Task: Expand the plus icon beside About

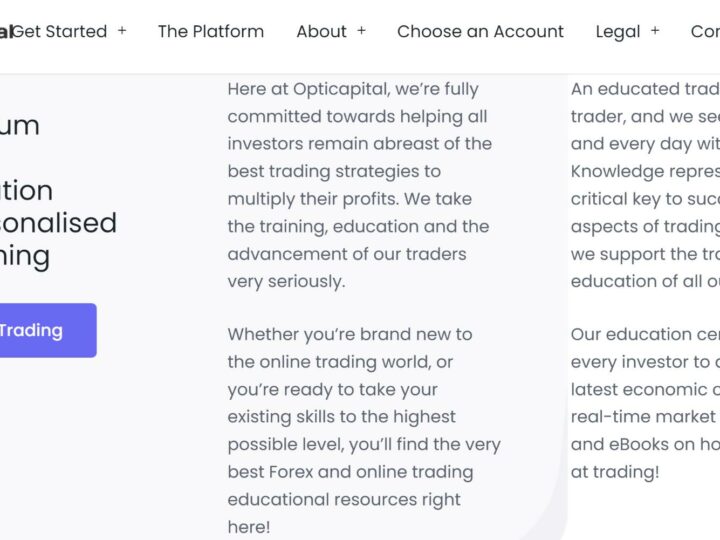Action: tap(361, 31)
